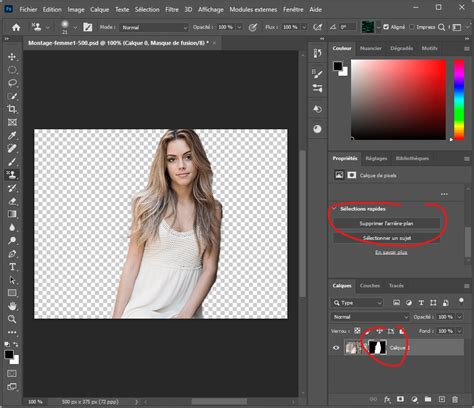This screenshot has height=408, width=474.
Task: Open the brush preset picker arrow
Action: click(x=75, y=27)
